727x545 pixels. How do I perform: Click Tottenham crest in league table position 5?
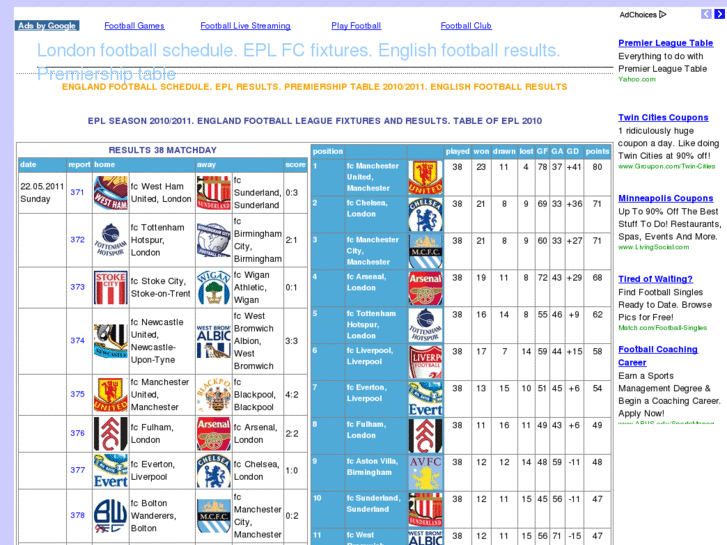point(425,325)
